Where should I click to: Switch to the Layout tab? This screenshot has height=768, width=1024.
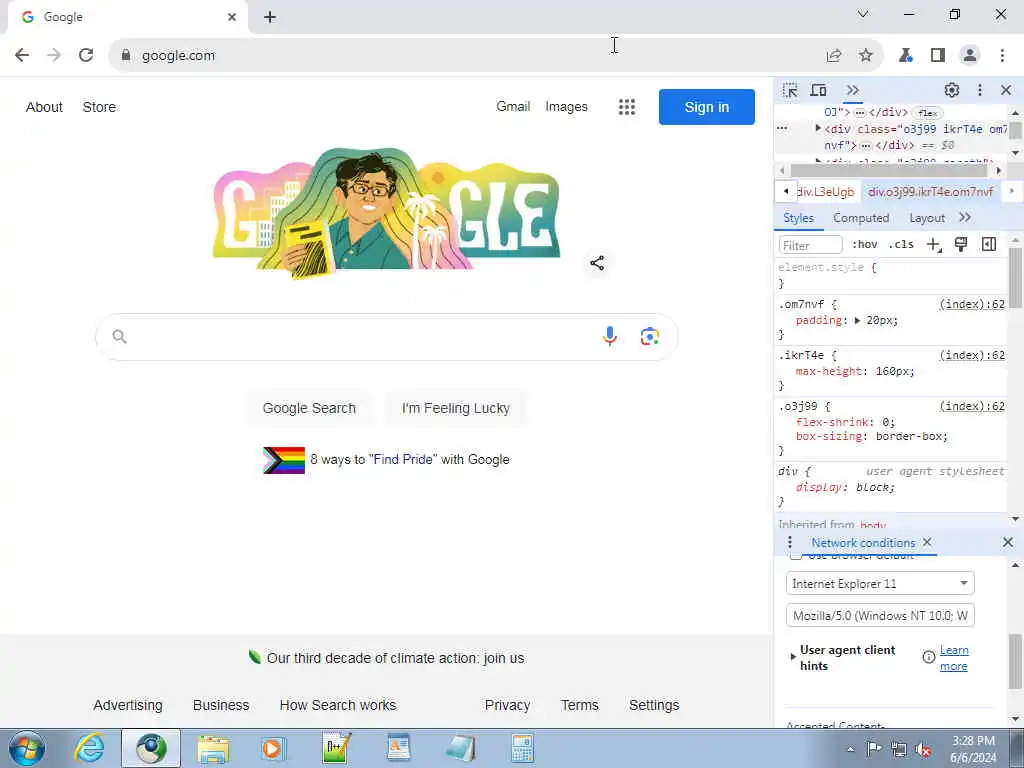pyautogui.click(x=927, y=218)
